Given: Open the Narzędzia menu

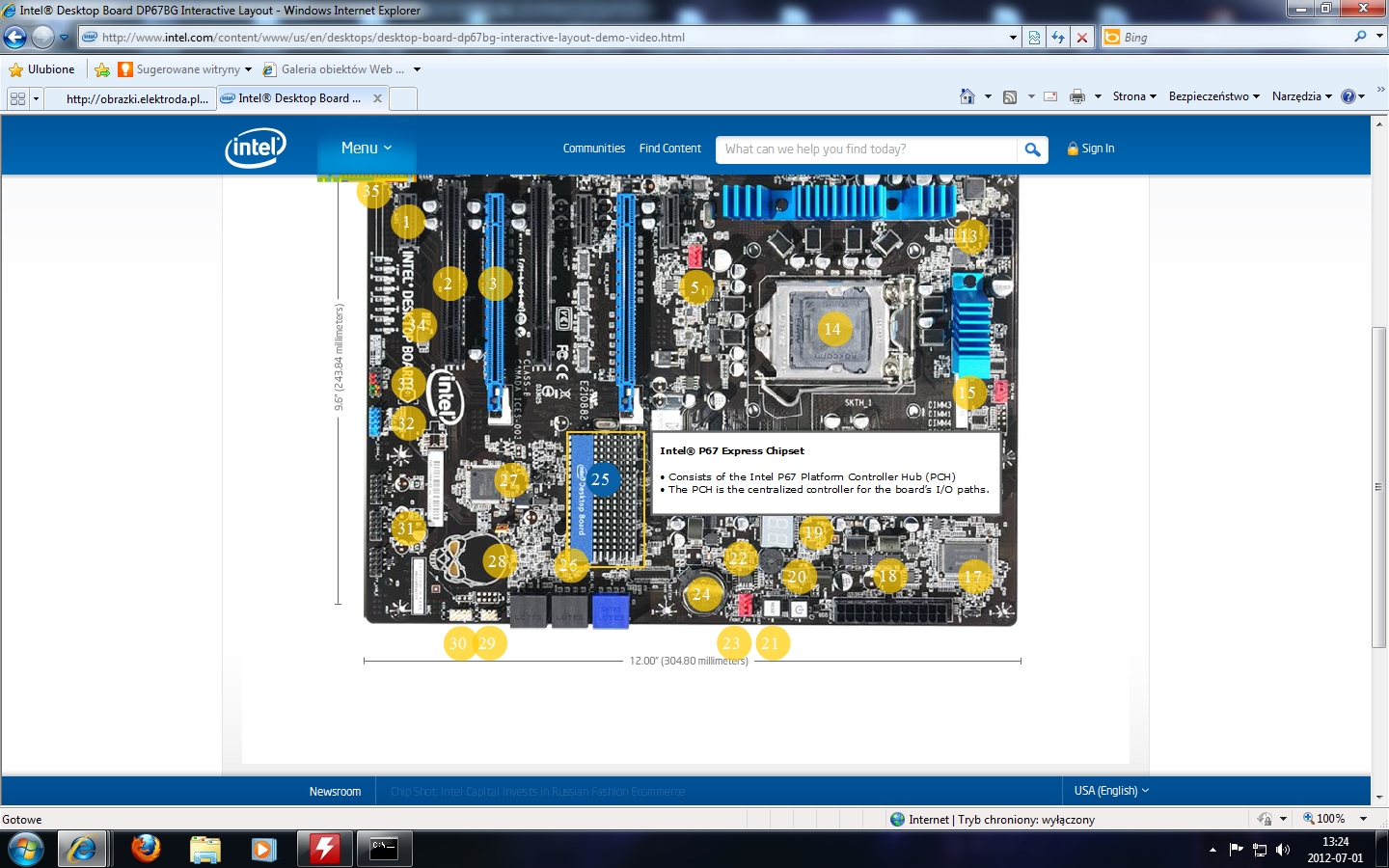Looking at the screenshot, I should (x=1302, y=96).
